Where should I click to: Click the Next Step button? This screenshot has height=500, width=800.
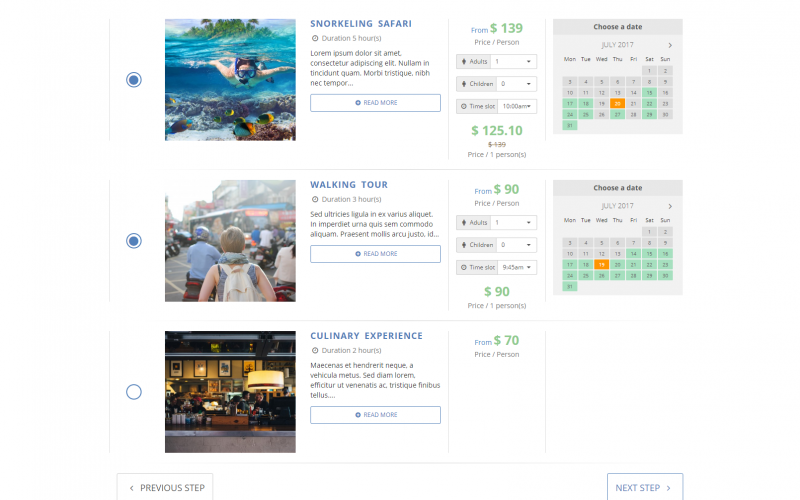coord(644,487)
